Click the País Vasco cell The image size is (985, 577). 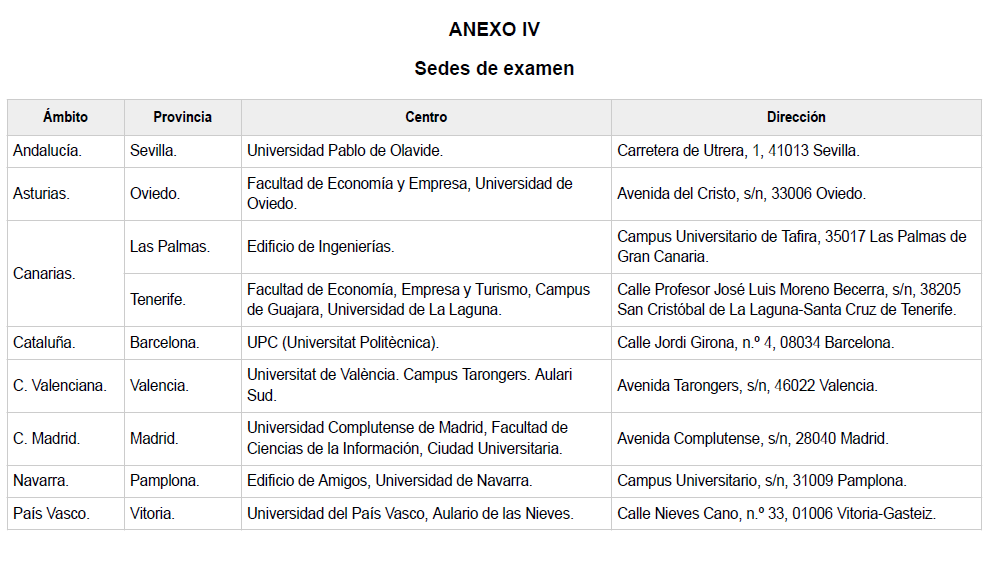coord(52,514)
